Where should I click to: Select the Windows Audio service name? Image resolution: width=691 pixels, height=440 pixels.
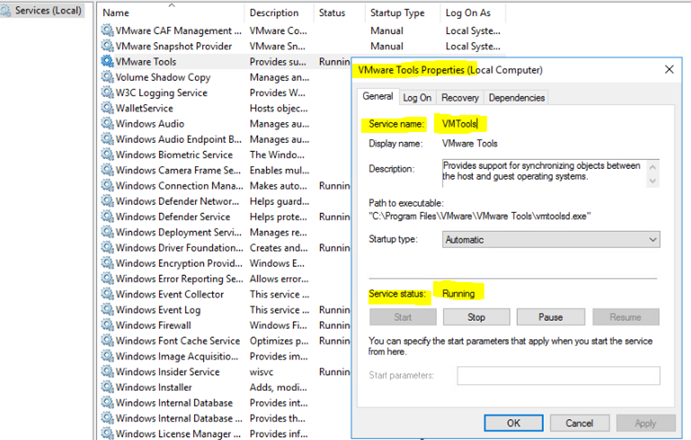coord(150,123)
